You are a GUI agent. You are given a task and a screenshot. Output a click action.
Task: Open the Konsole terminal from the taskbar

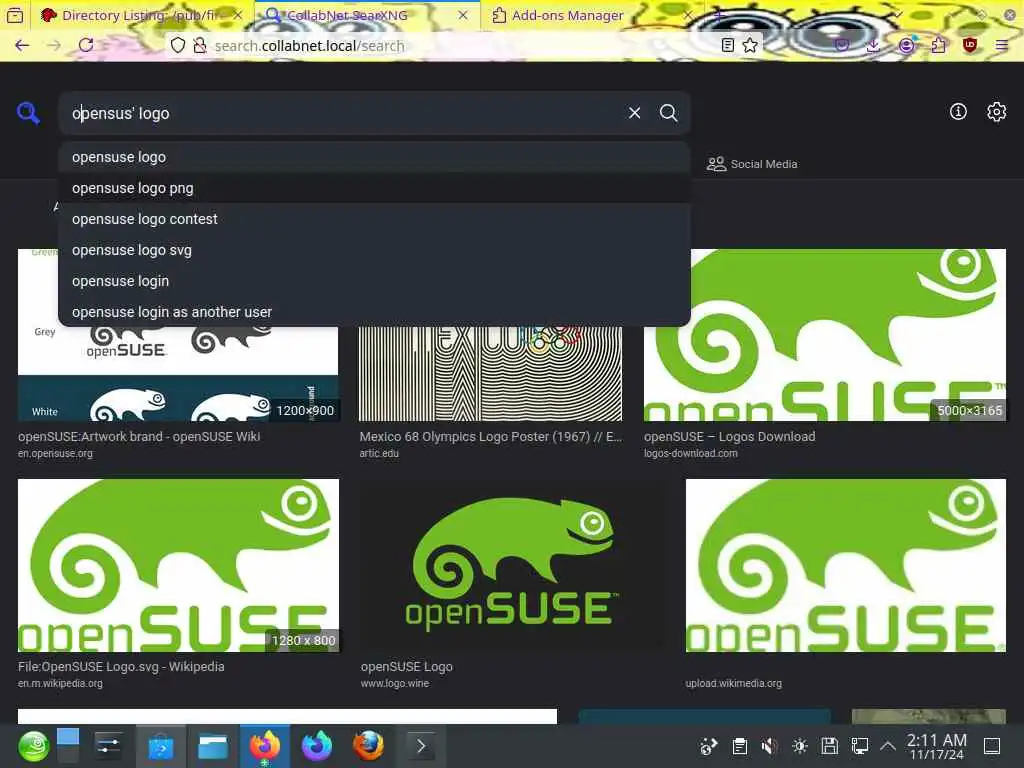coord(421,746)
